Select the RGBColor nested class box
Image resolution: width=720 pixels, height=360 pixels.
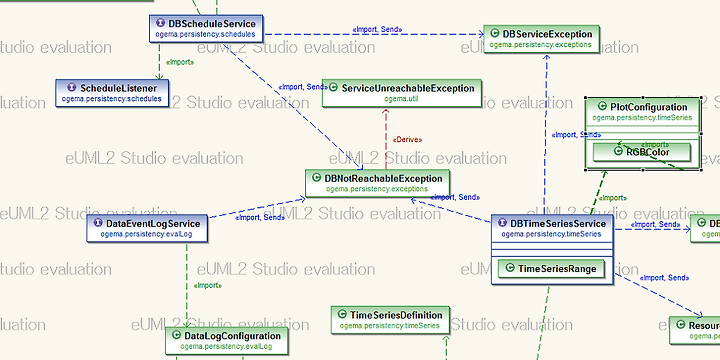641,152
